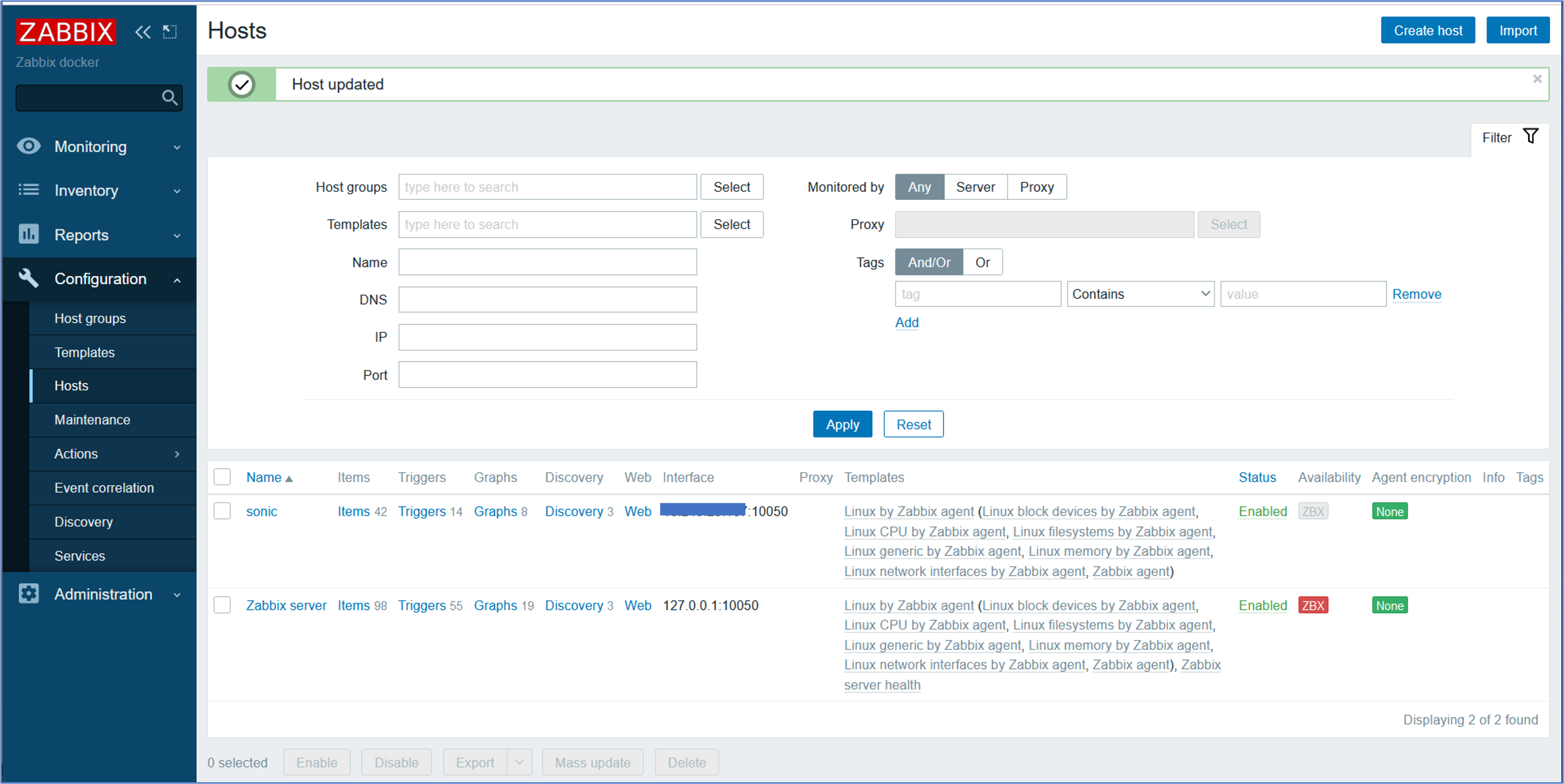Open Discovery in Configuration menu
The image size is (1564, 784).
tap(83, 521)
